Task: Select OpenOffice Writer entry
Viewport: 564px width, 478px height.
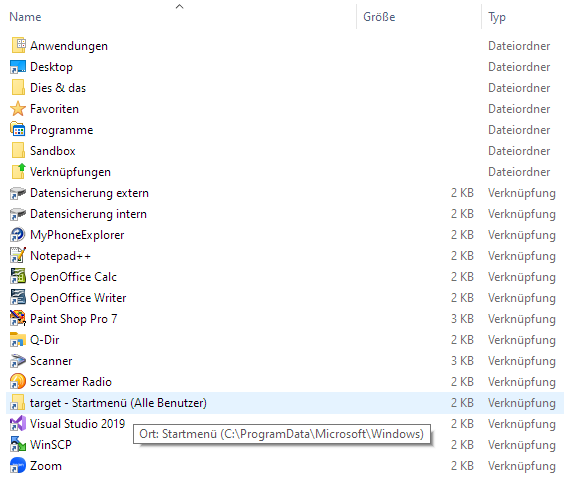Action: 78,298
